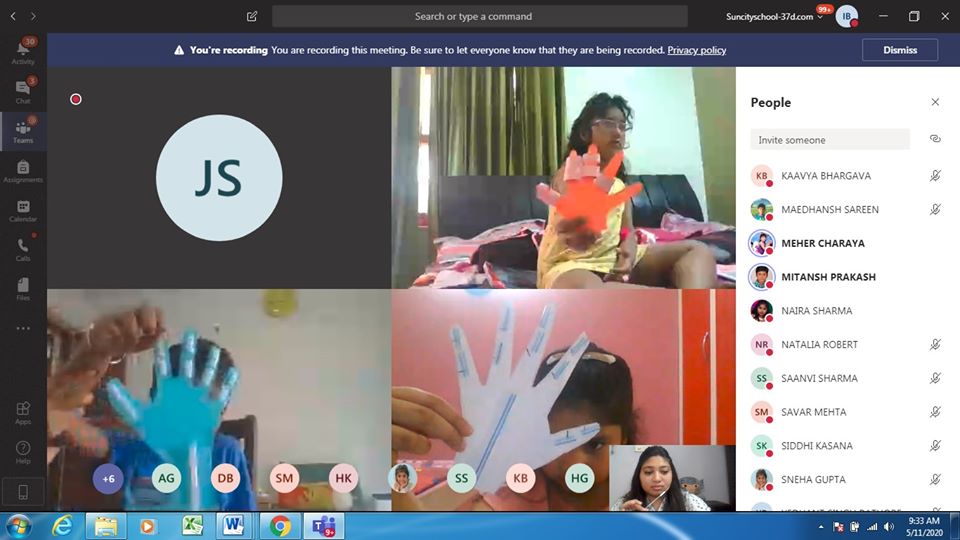Expand the more apps ellipsis menu
The image size is (960, 540).
(x=23, y=328)
